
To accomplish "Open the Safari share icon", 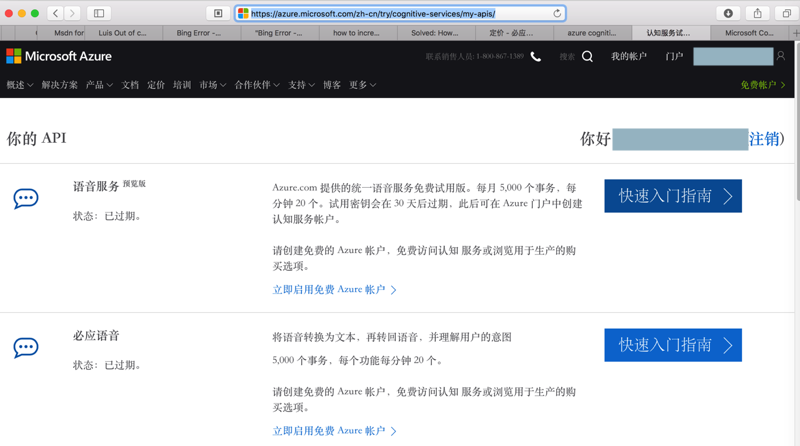I will [757, 13].
